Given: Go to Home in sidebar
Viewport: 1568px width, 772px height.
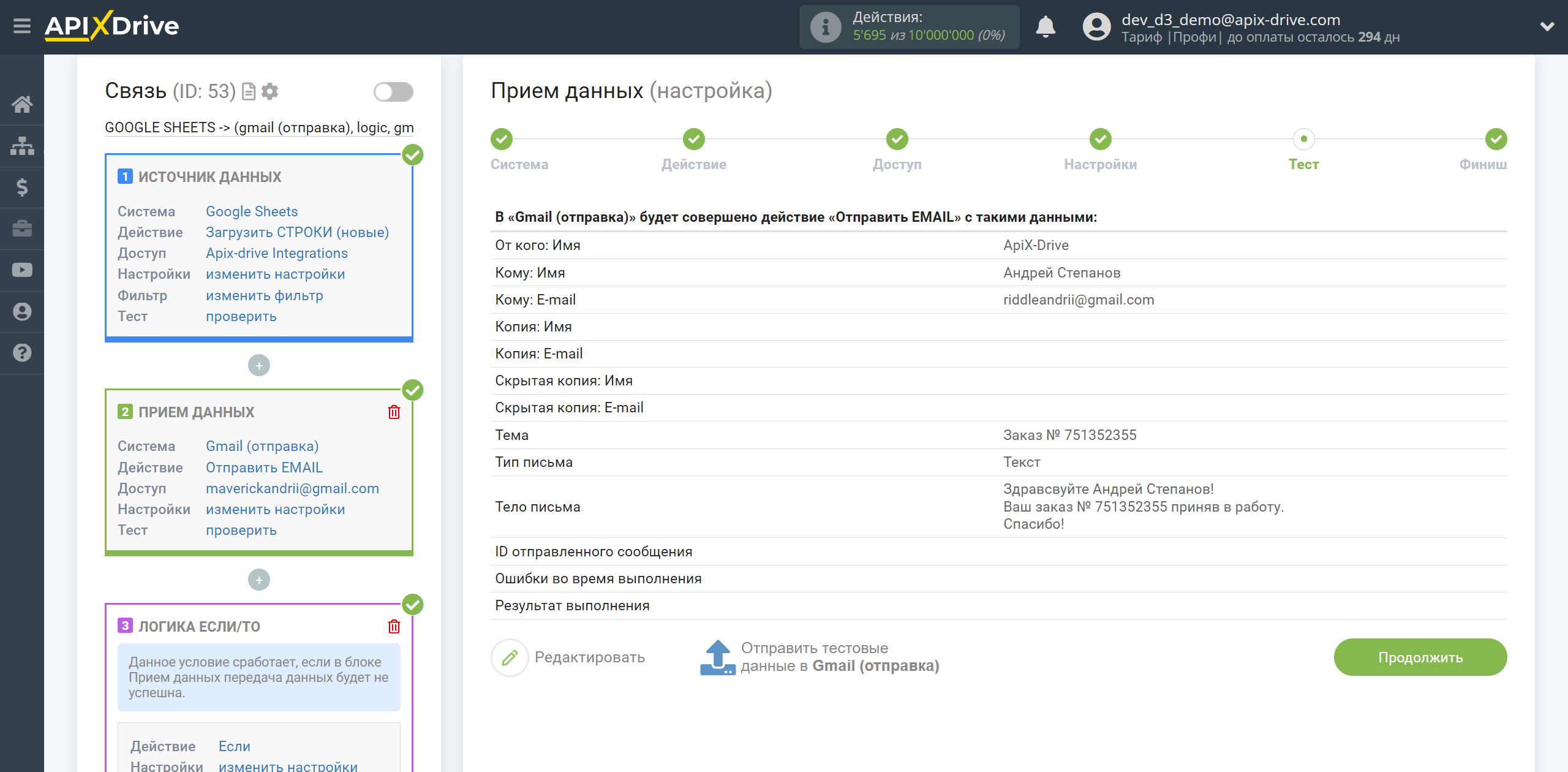Looking at the screenshot, I should point(22,104).
